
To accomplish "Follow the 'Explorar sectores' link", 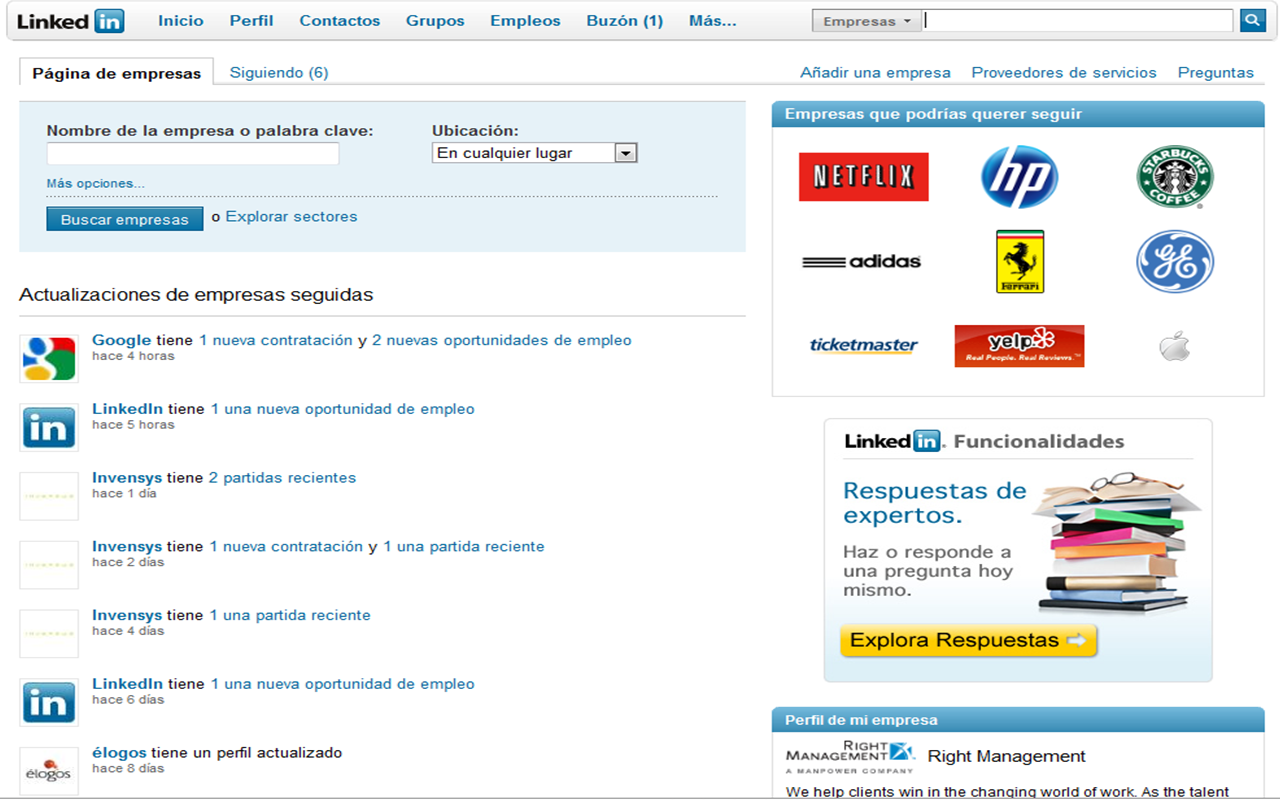I will pyautogui.click(x=291, y=217).
